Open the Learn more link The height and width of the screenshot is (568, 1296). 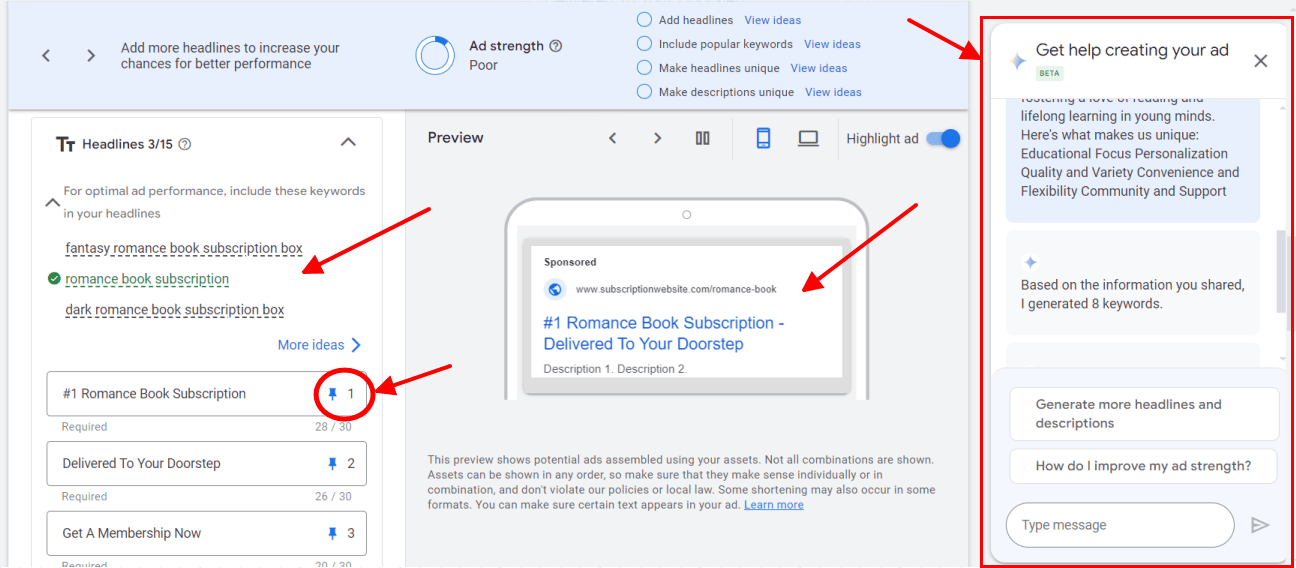[x=774, y=505]
